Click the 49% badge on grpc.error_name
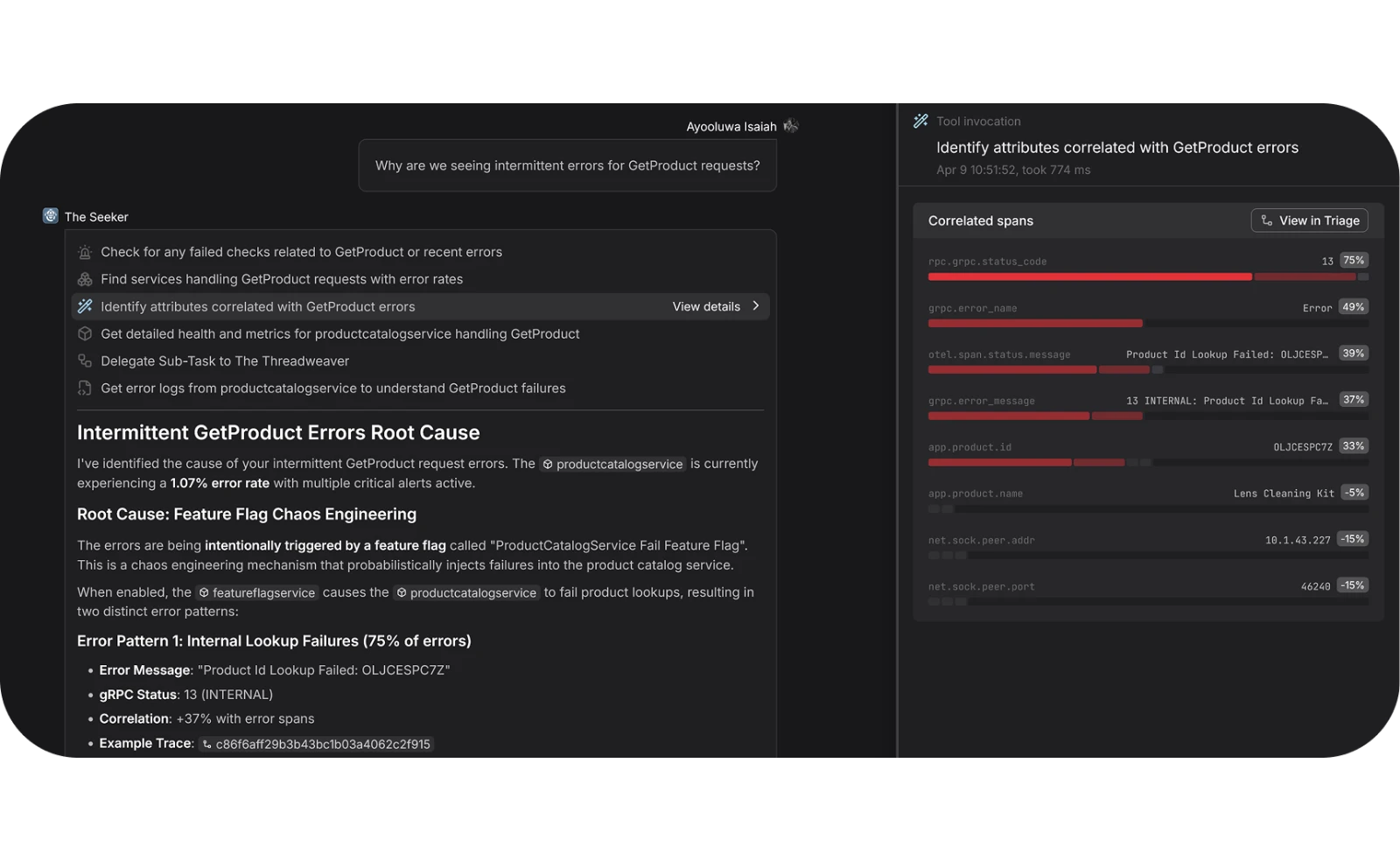1400x861 pixels. pyautogui.click(x=1354, y=307)
